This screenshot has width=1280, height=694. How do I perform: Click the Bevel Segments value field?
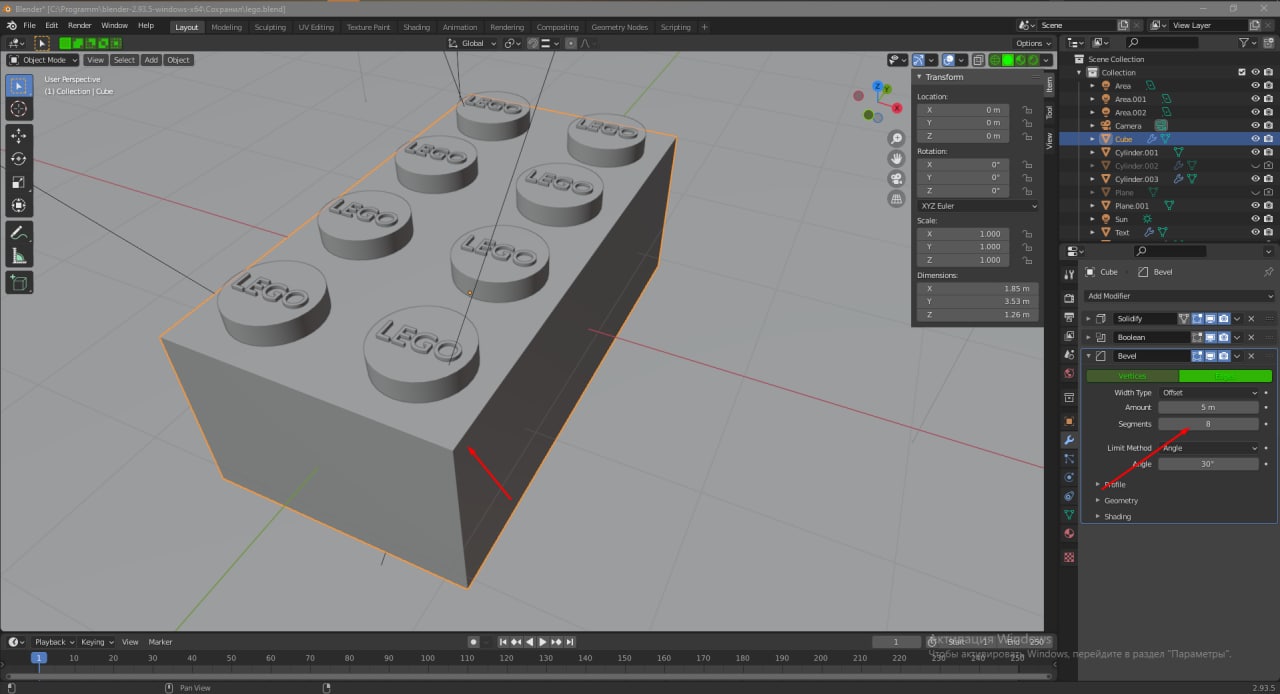[x=1209, y=424]
